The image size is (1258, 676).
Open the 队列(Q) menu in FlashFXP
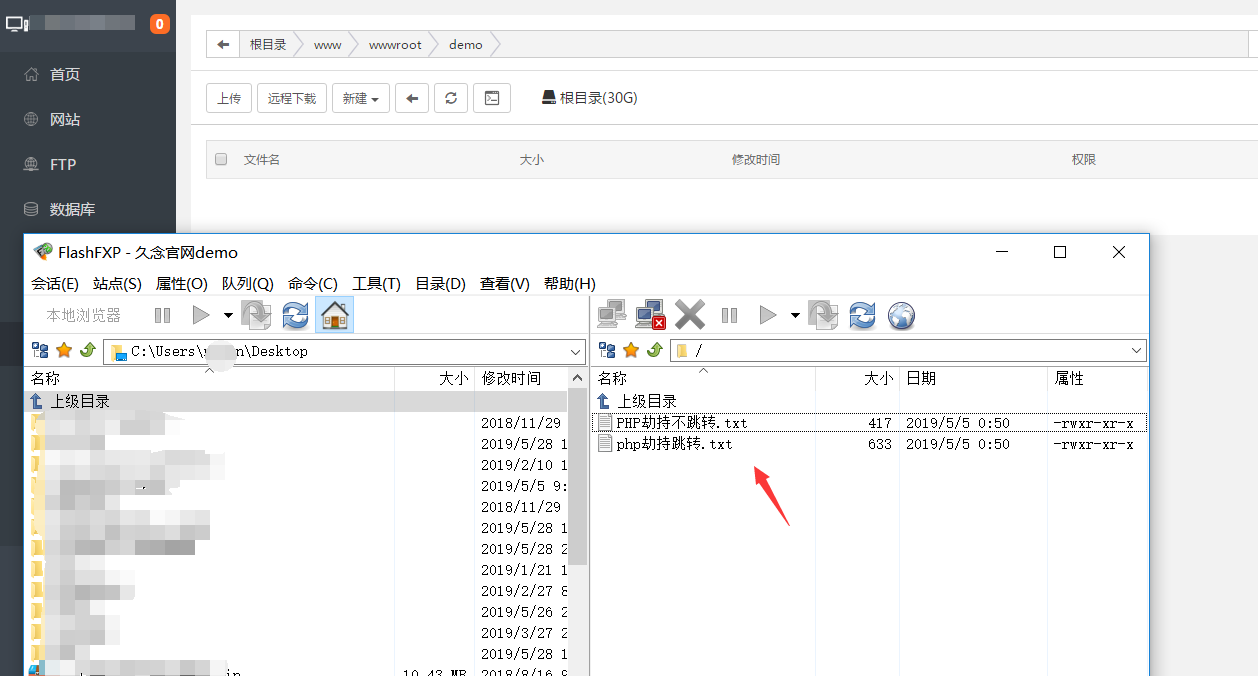248,284
